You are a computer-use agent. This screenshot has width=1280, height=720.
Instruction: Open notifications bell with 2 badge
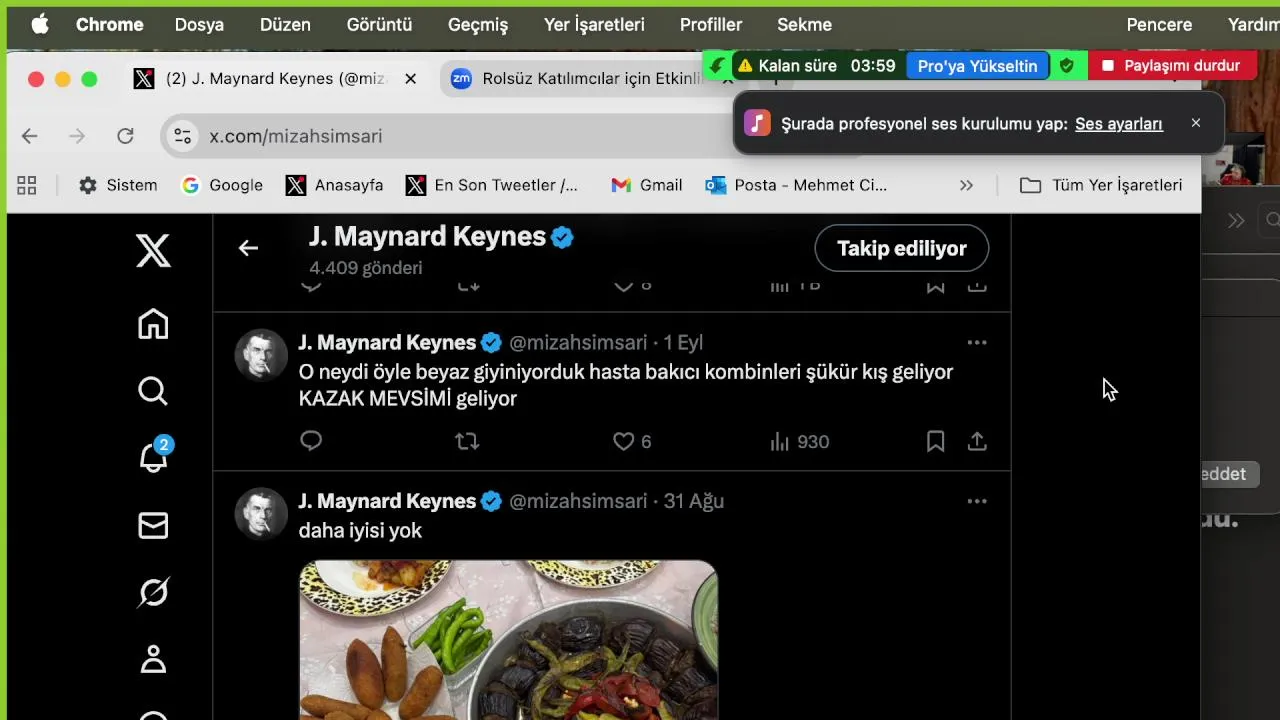tap(153, 456)
